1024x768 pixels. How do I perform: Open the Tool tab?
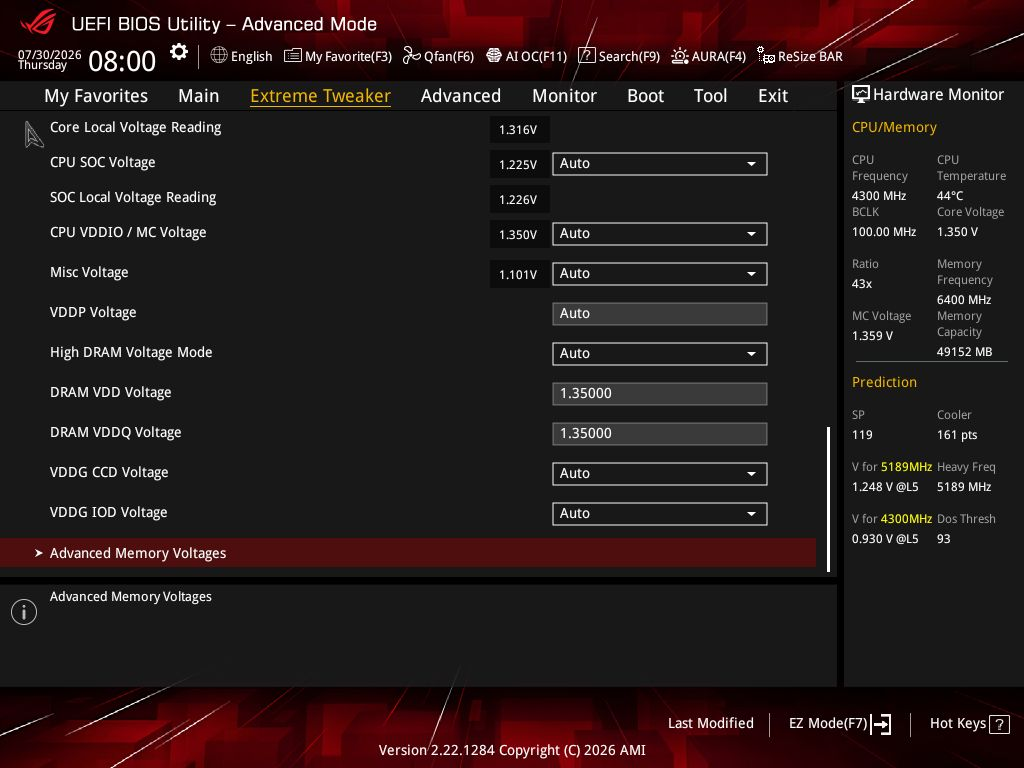[710, 96]
